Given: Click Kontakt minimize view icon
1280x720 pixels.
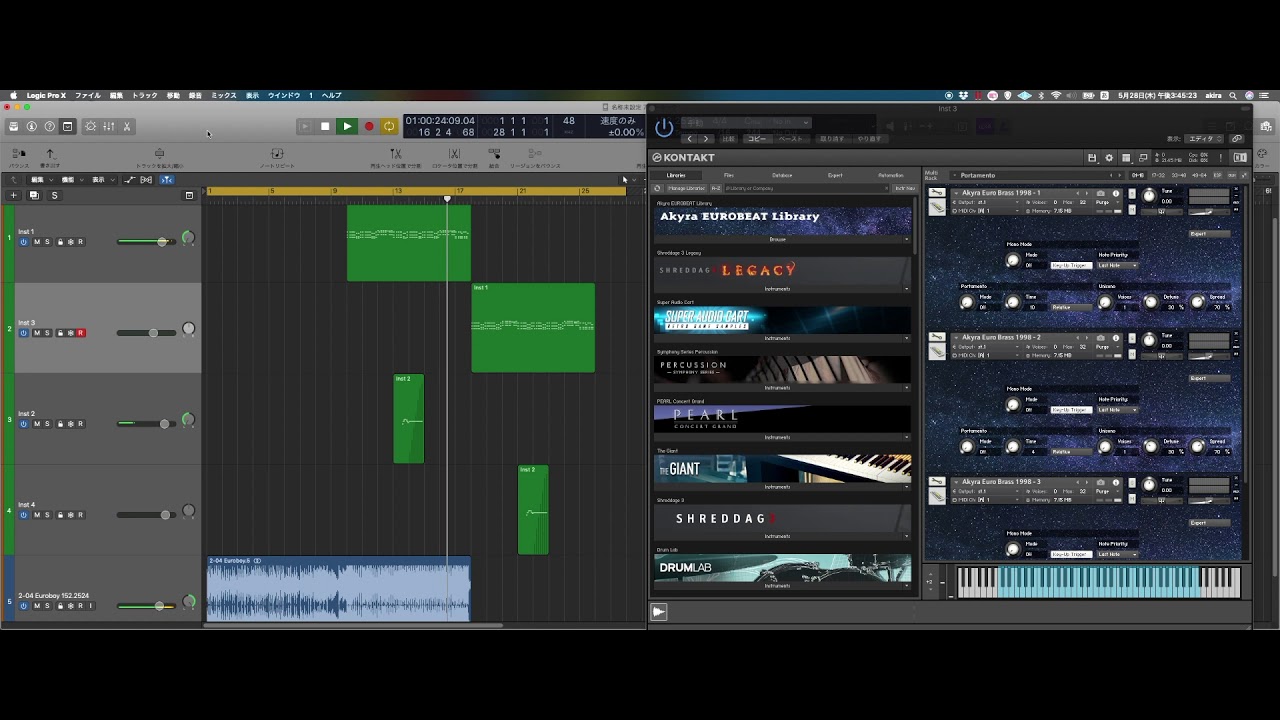Looking at the screenshot, I should click(1143, 158).
